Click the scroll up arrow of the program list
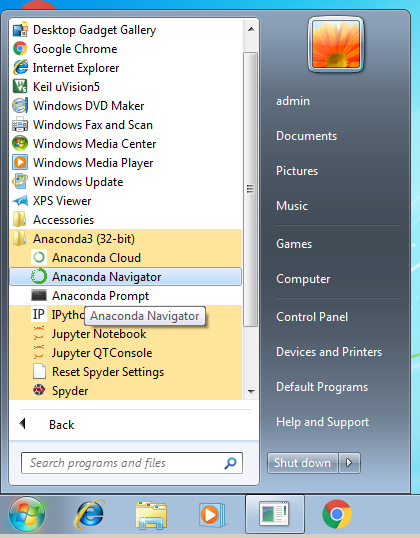The height and width of the screenshot is (538, 420). [x=251, y=29]
